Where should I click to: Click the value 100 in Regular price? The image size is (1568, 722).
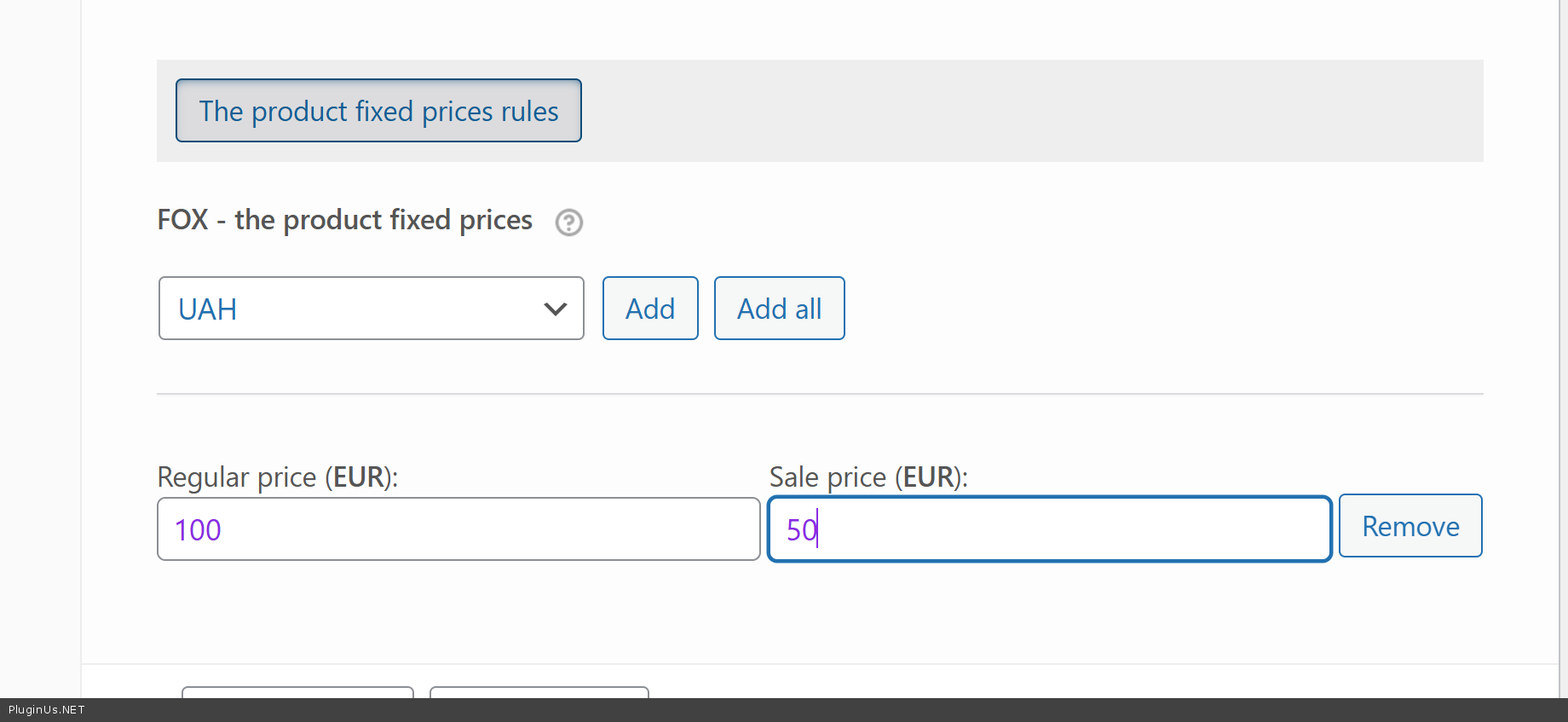[198, 530]
